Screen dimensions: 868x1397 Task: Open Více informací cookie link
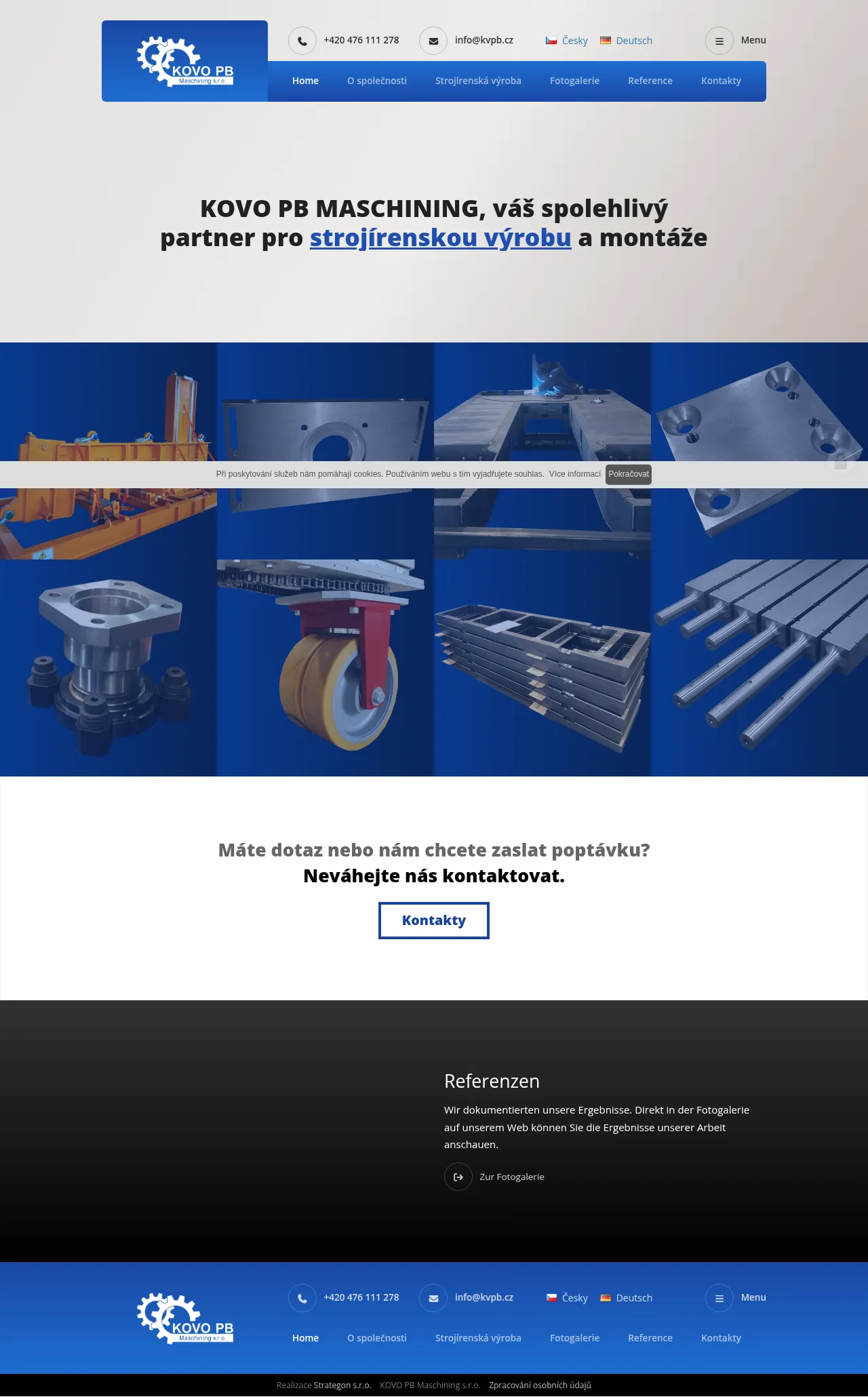(x=574, y=474)
